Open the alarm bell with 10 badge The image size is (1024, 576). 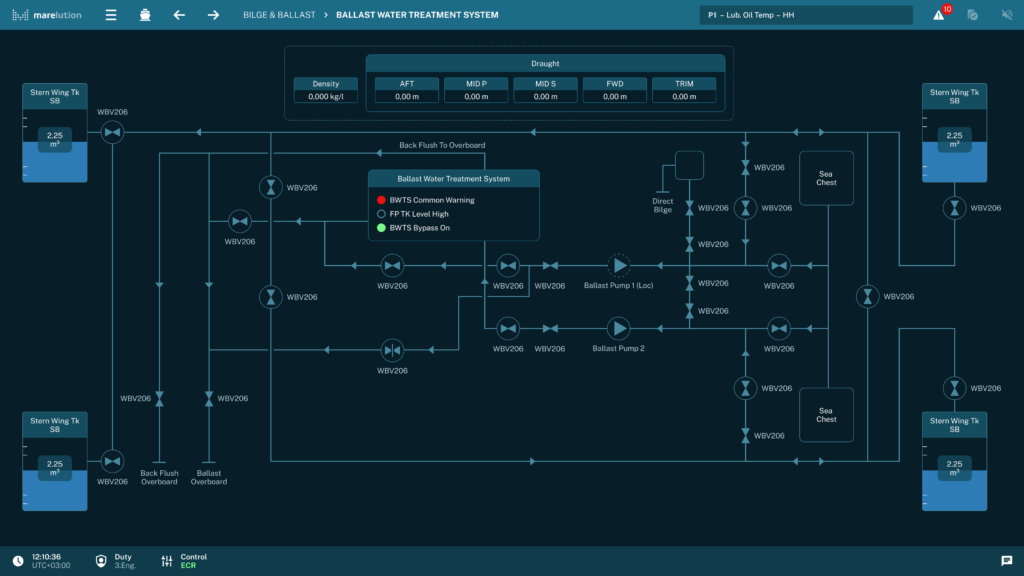click(940, 14)
